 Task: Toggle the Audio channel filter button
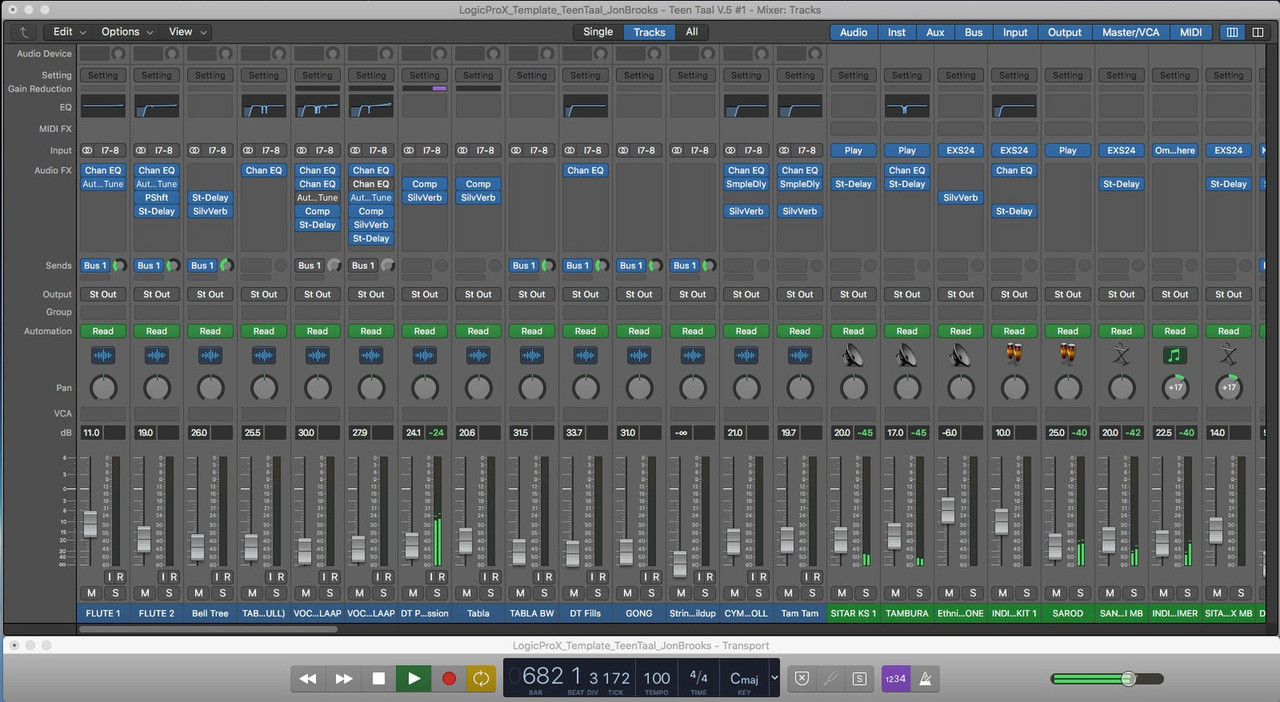853,32
